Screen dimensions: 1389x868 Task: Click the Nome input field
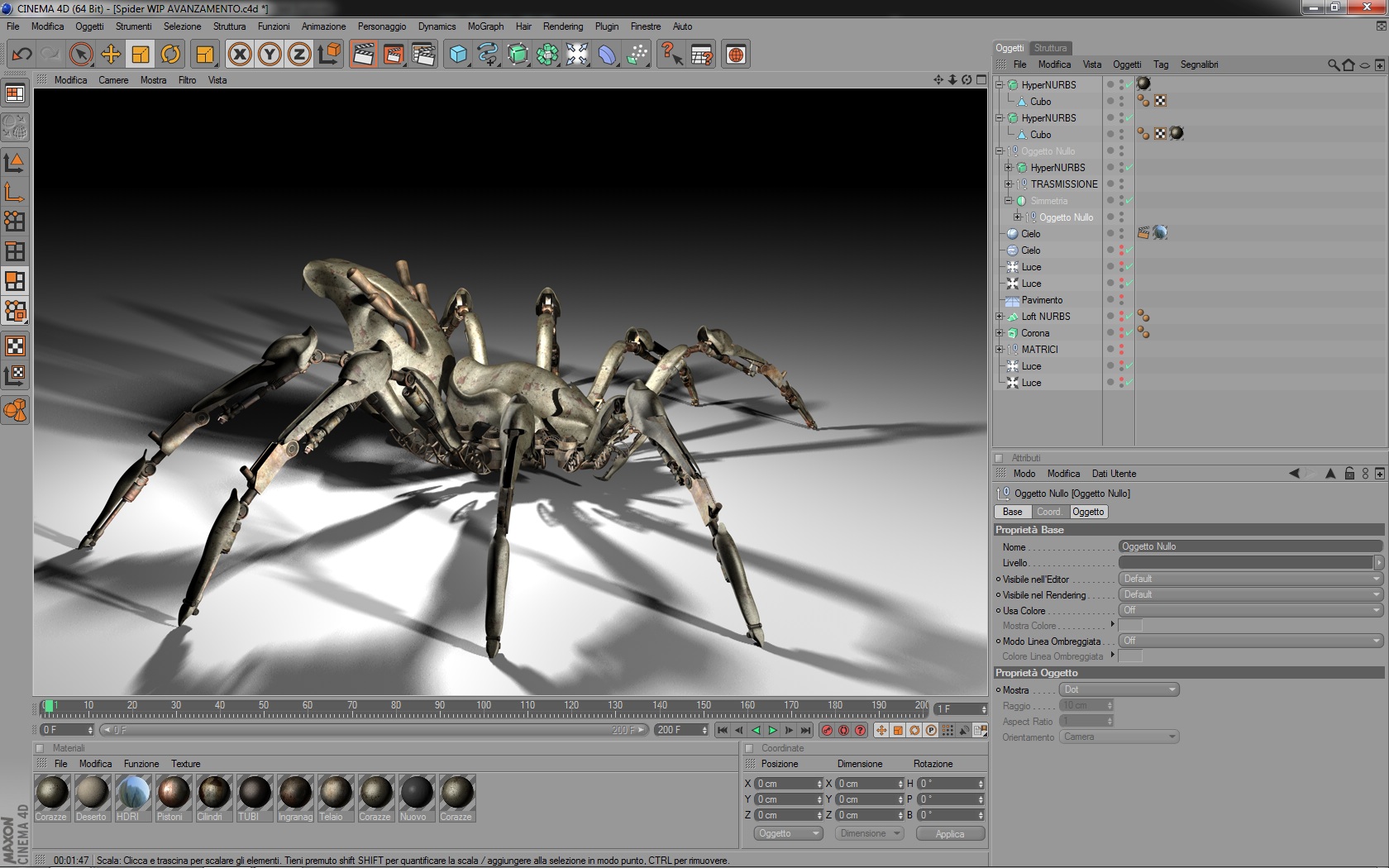click(1249, 546)
